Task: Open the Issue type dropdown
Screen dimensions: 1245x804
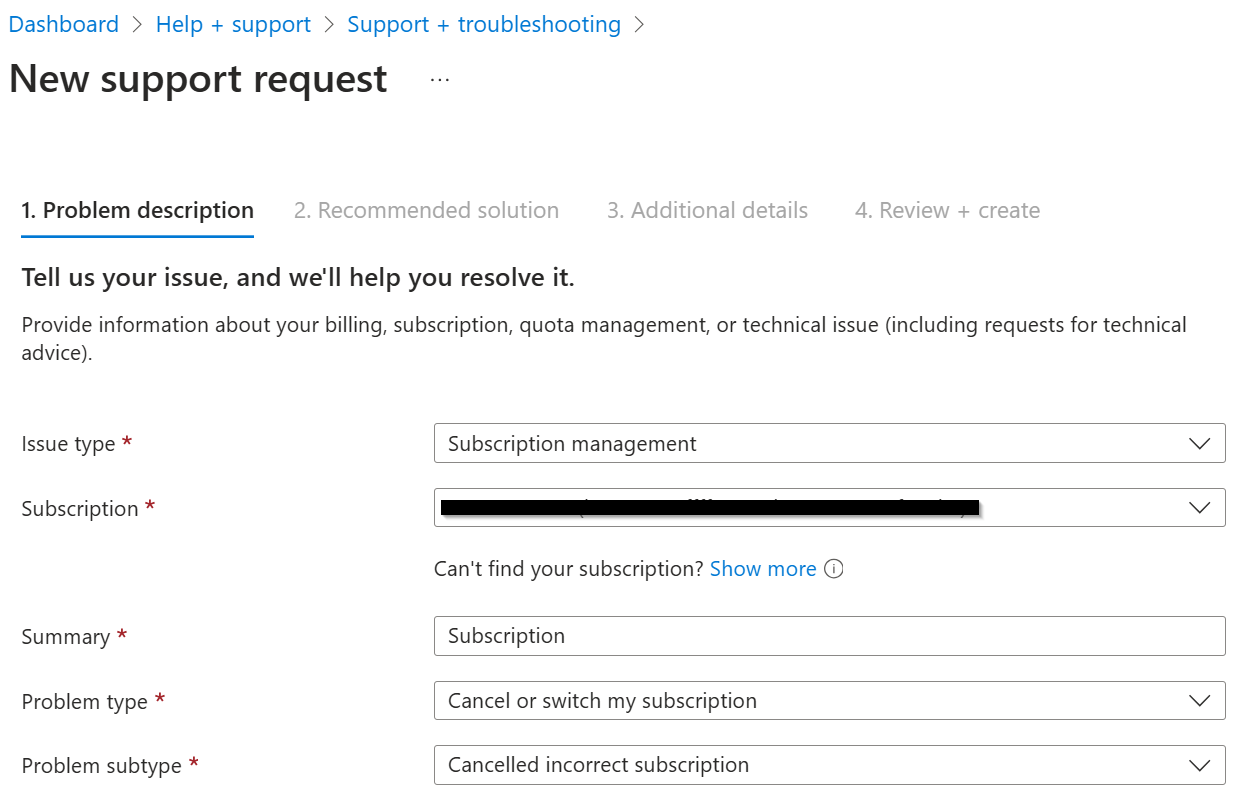Action: click(830, 443)
